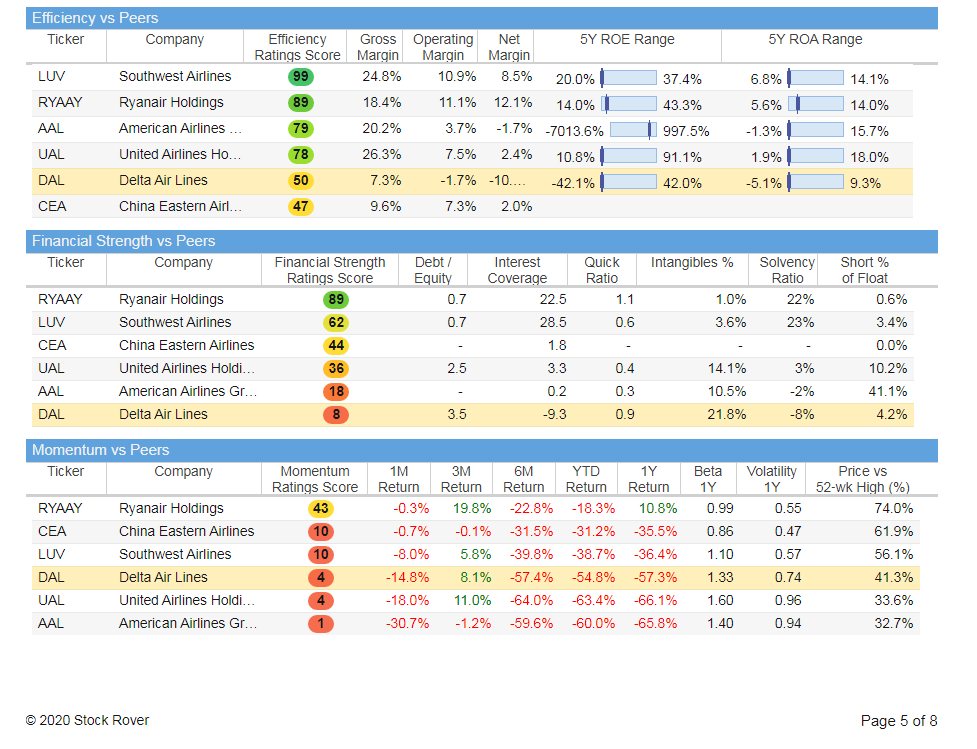Click the -7013.6% ROE low value
The width and height of the screenshot is (977, 749).
coord(574,131)
